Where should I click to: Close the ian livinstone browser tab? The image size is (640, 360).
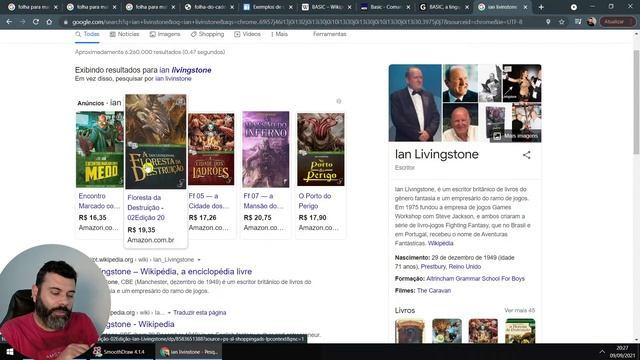pyautogui.click(x=526, y=7)
